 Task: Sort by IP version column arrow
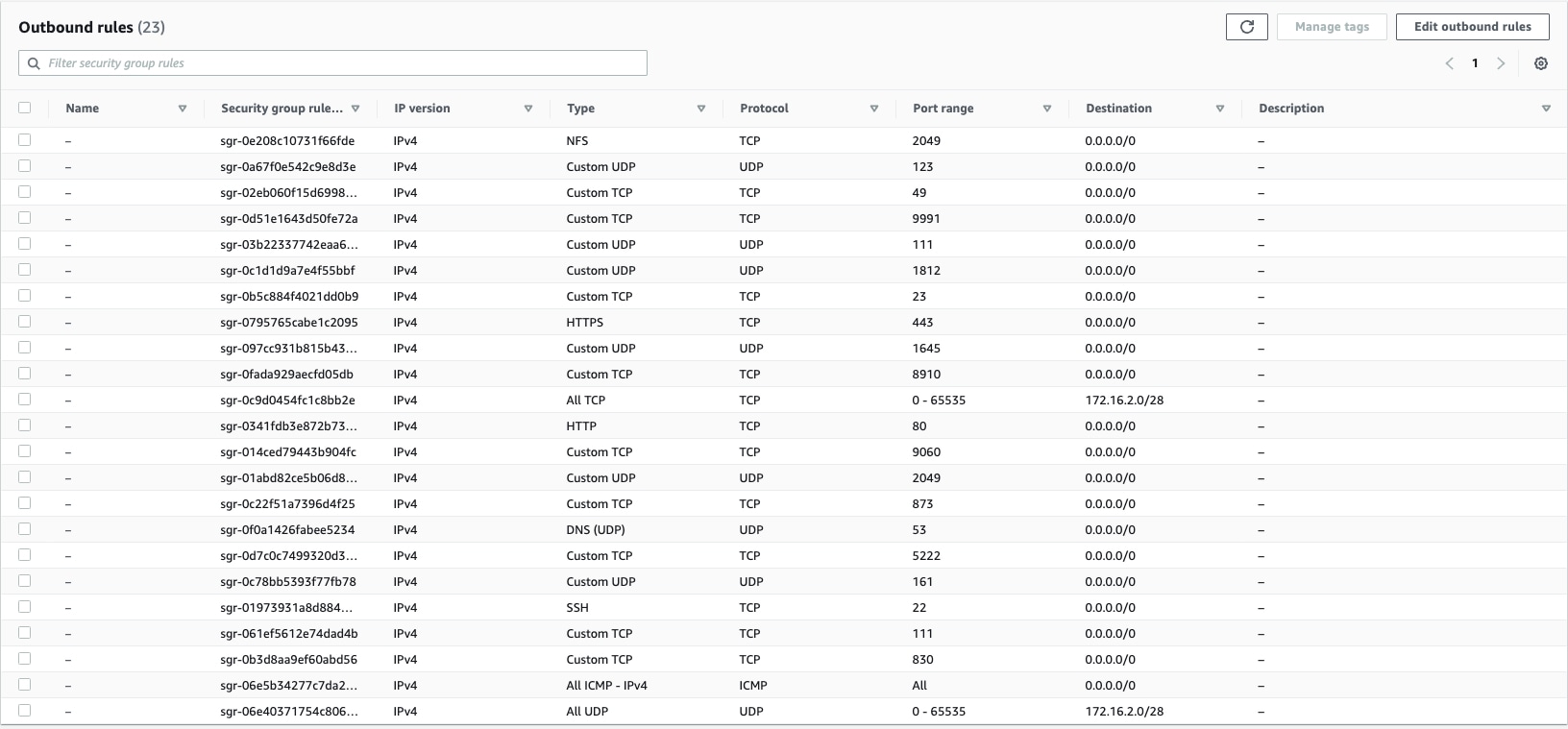tap(528, 109)
